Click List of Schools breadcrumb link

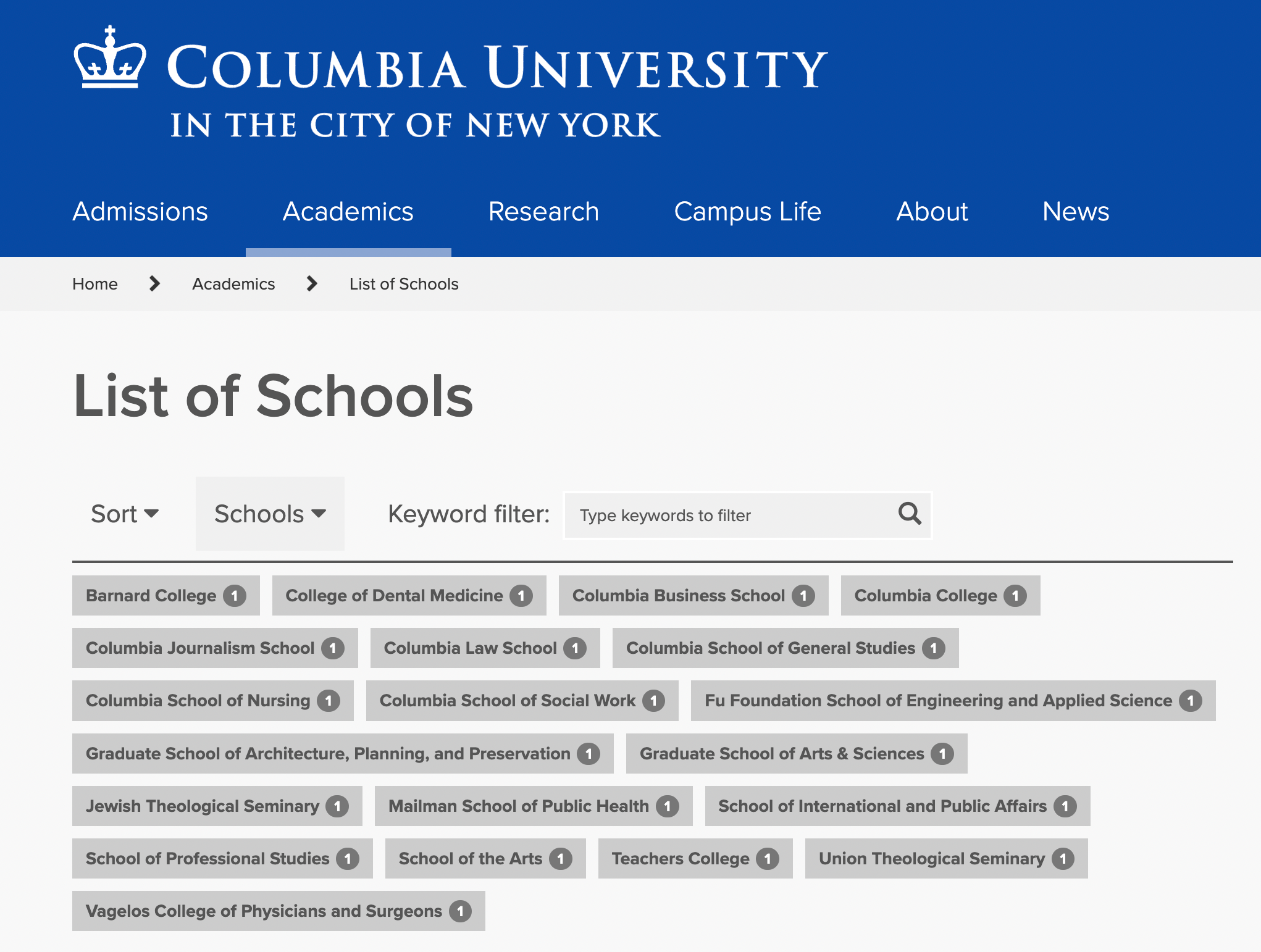coord(404,284)
